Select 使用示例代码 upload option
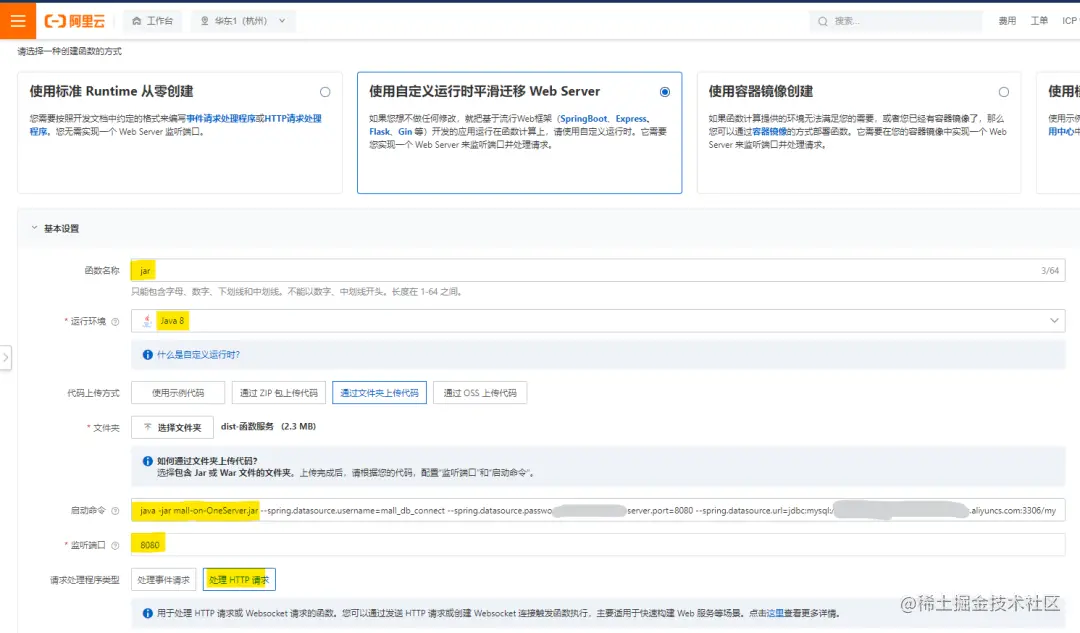The height and width of the screenshot is (633, 1080). [x=178, y=393]
